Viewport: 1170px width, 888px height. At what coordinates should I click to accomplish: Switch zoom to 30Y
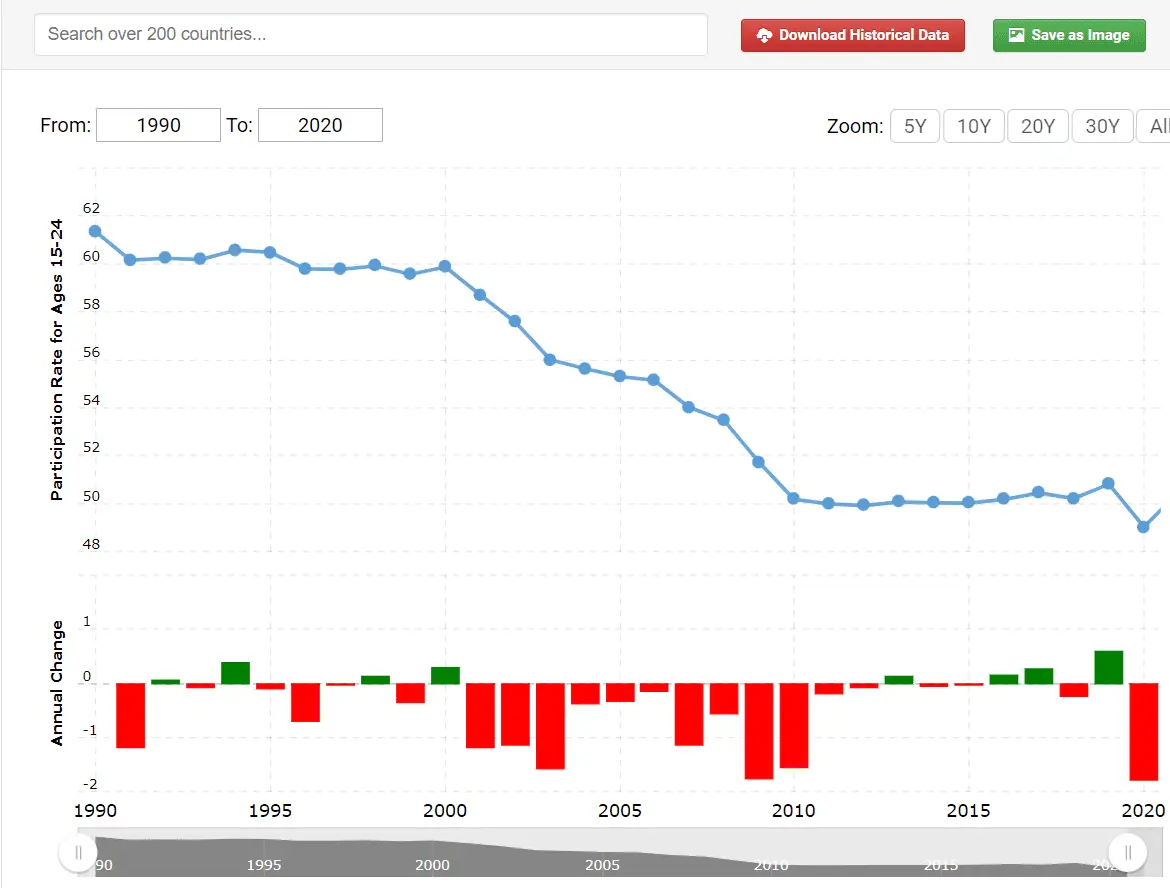[x=1102, y=126]
